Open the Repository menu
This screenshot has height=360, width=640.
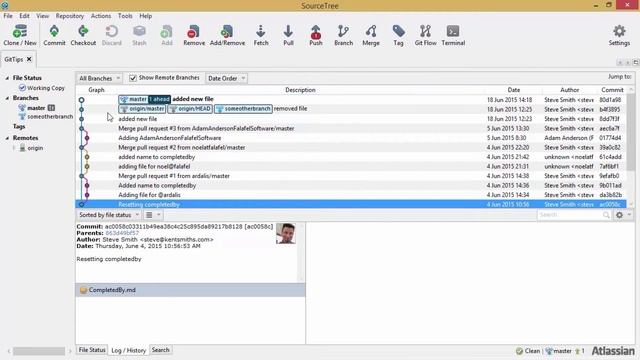point(70,16)
